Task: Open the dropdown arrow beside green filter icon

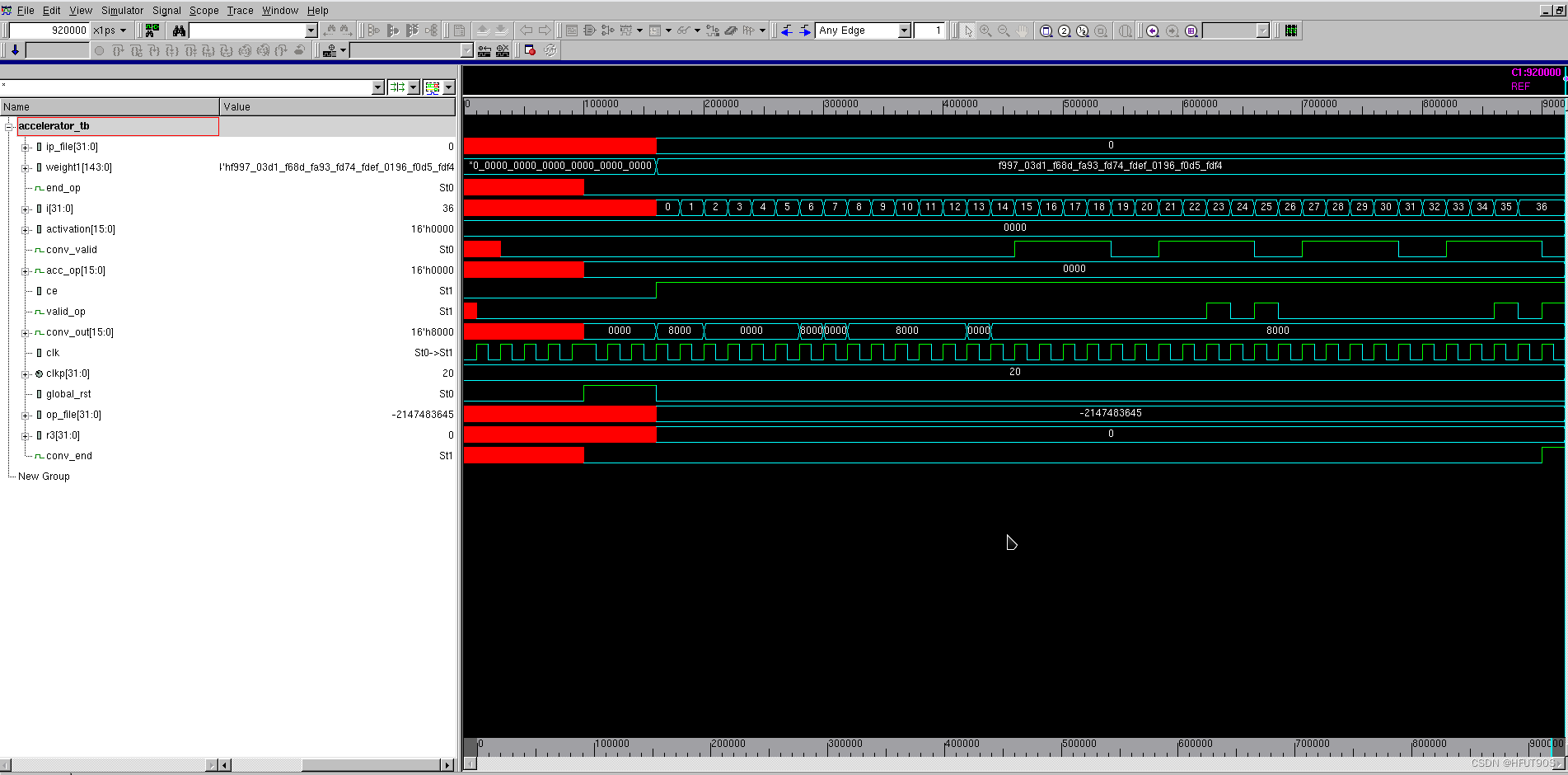Action: pos(414,87)
